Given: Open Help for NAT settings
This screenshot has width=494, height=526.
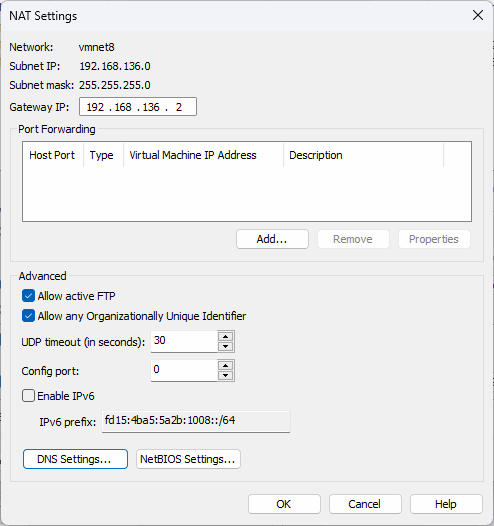Looking at the screenshot, I should pos(446,504).
